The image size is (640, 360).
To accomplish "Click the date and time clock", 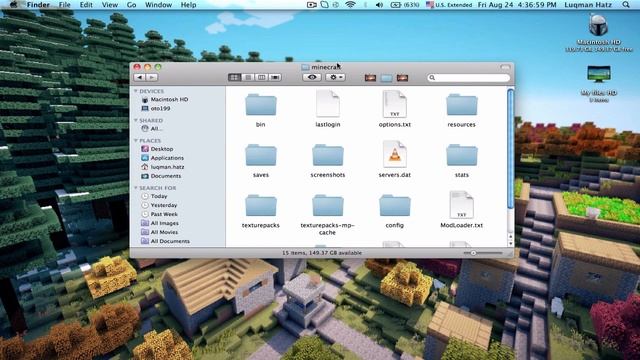I will coord(517,5).
